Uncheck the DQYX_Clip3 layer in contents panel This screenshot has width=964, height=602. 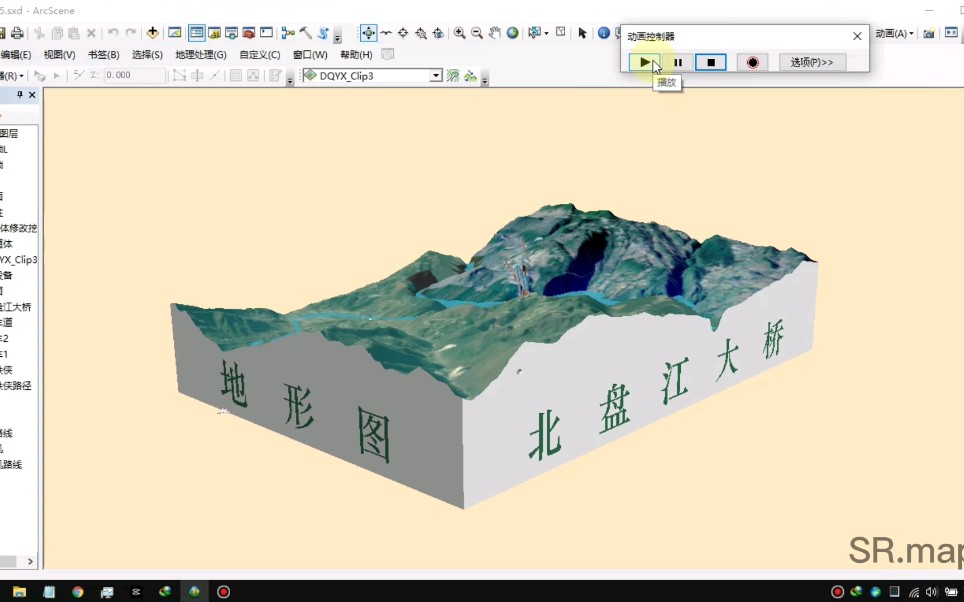point(3,258)
